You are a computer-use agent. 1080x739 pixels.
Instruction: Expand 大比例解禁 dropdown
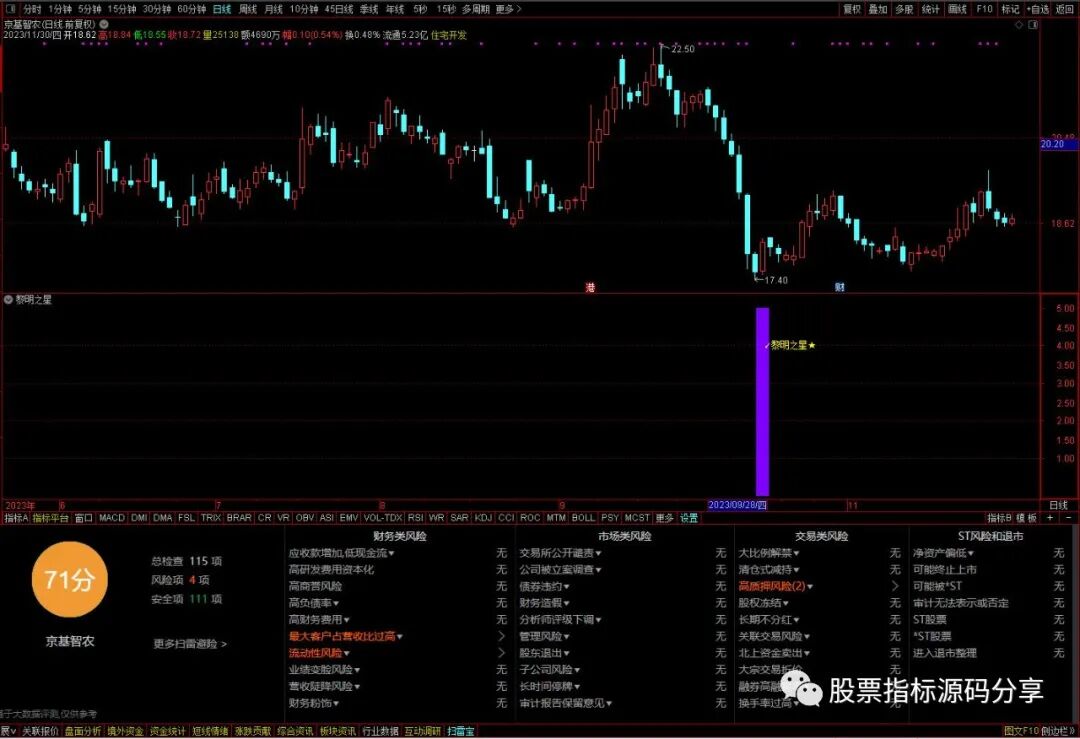[796, 553]
